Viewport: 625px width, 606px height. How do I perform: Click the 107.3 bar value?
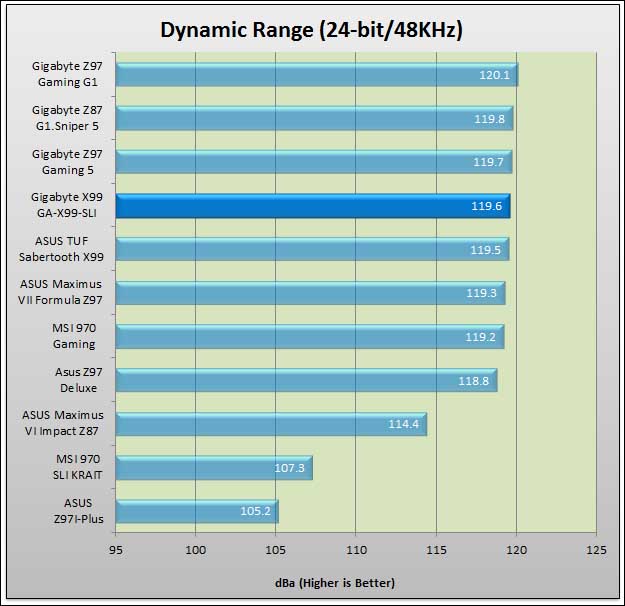point(289,468)
